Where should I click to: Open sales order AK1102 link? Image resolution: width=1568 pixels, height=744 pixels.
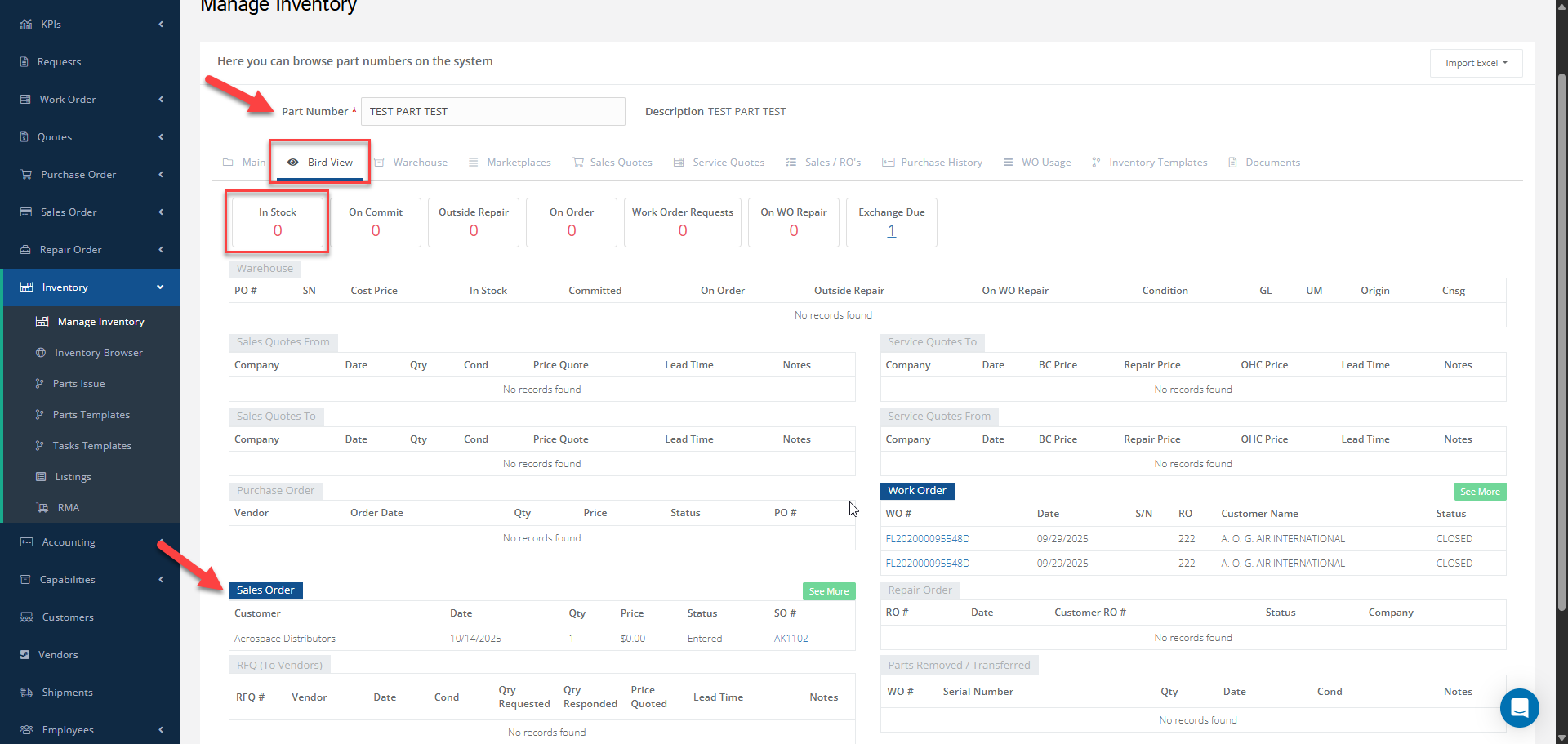click(791, 639)
